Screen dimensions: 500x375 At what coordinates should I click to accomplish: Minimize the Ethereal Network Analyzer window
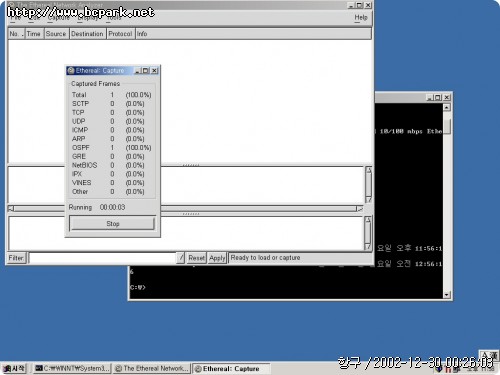(x=351, y=5)
